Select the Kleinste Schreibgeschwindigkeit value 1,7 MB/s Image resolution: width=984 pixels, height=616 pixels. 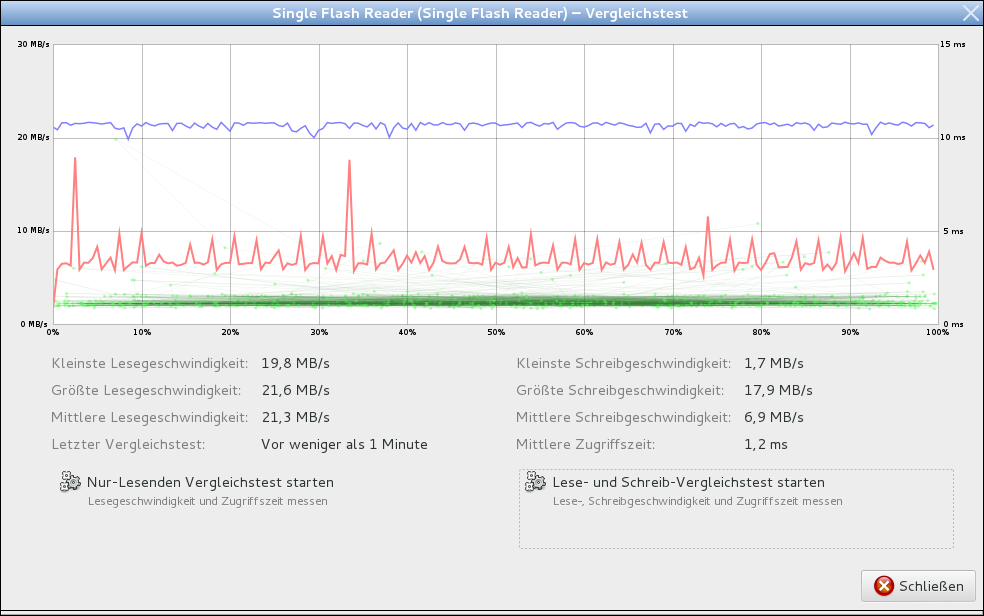[774, 363]
